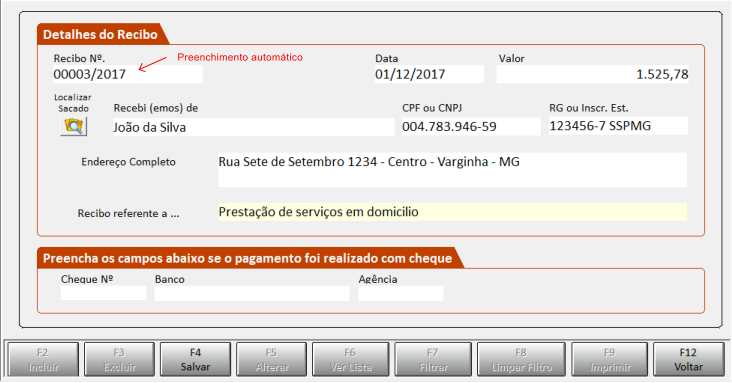This screenshot has width=732, height=383.
Task: Click the Valor field showing 1.525,78
Action: point(592,74)
